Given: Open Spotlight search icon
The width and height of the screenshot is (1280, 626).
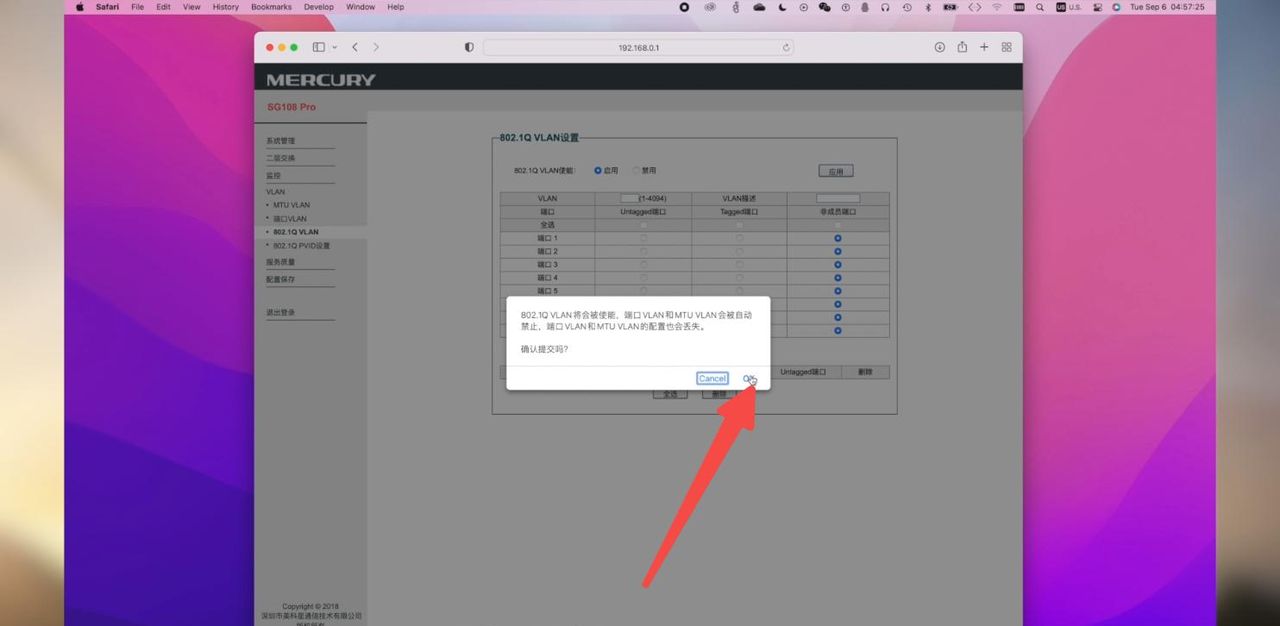Looking at the screenshot, I should pyautogui.click(x=1040, y=7).
